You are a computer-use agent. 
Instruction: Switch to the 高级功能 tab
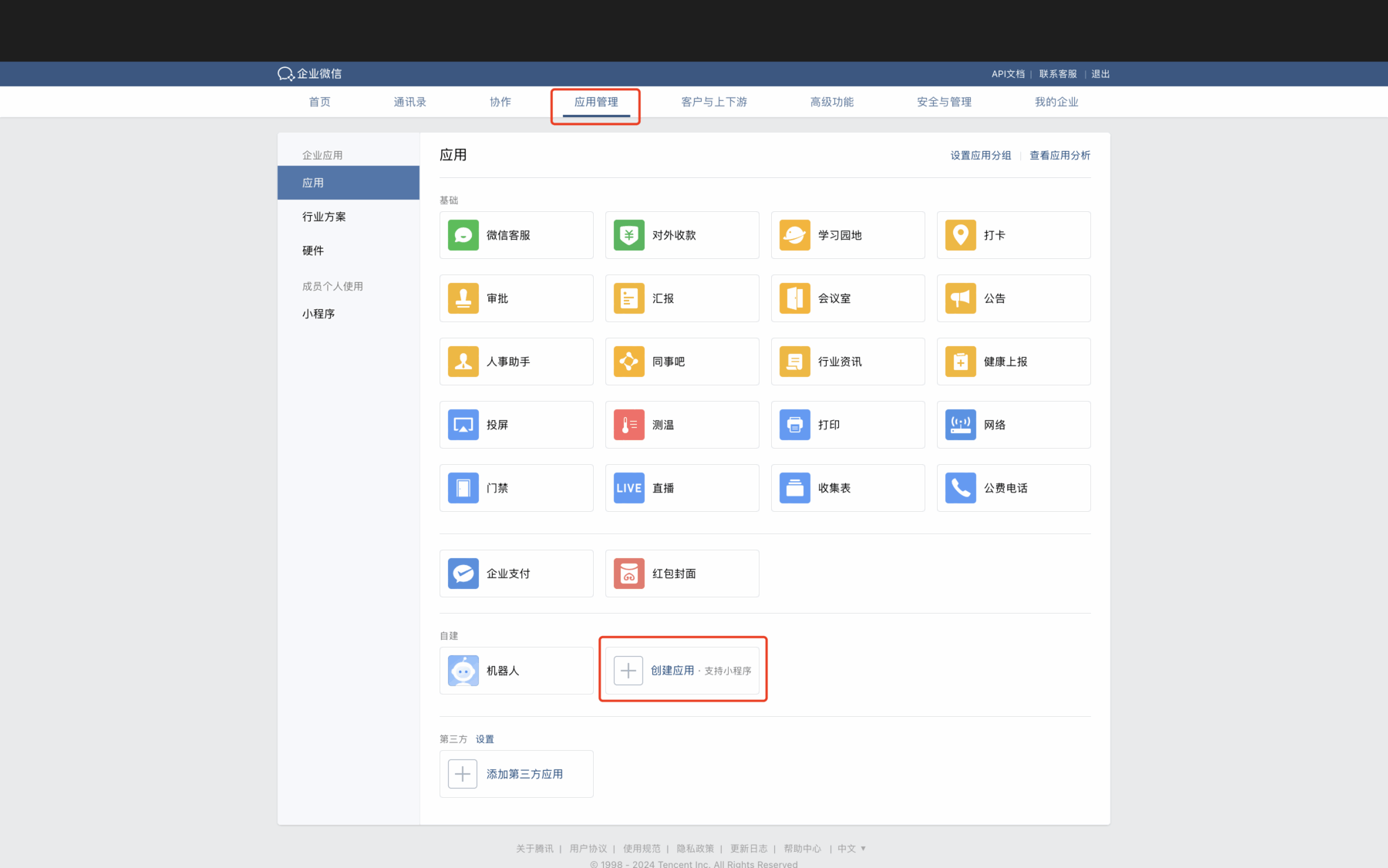tap(832, 102)
